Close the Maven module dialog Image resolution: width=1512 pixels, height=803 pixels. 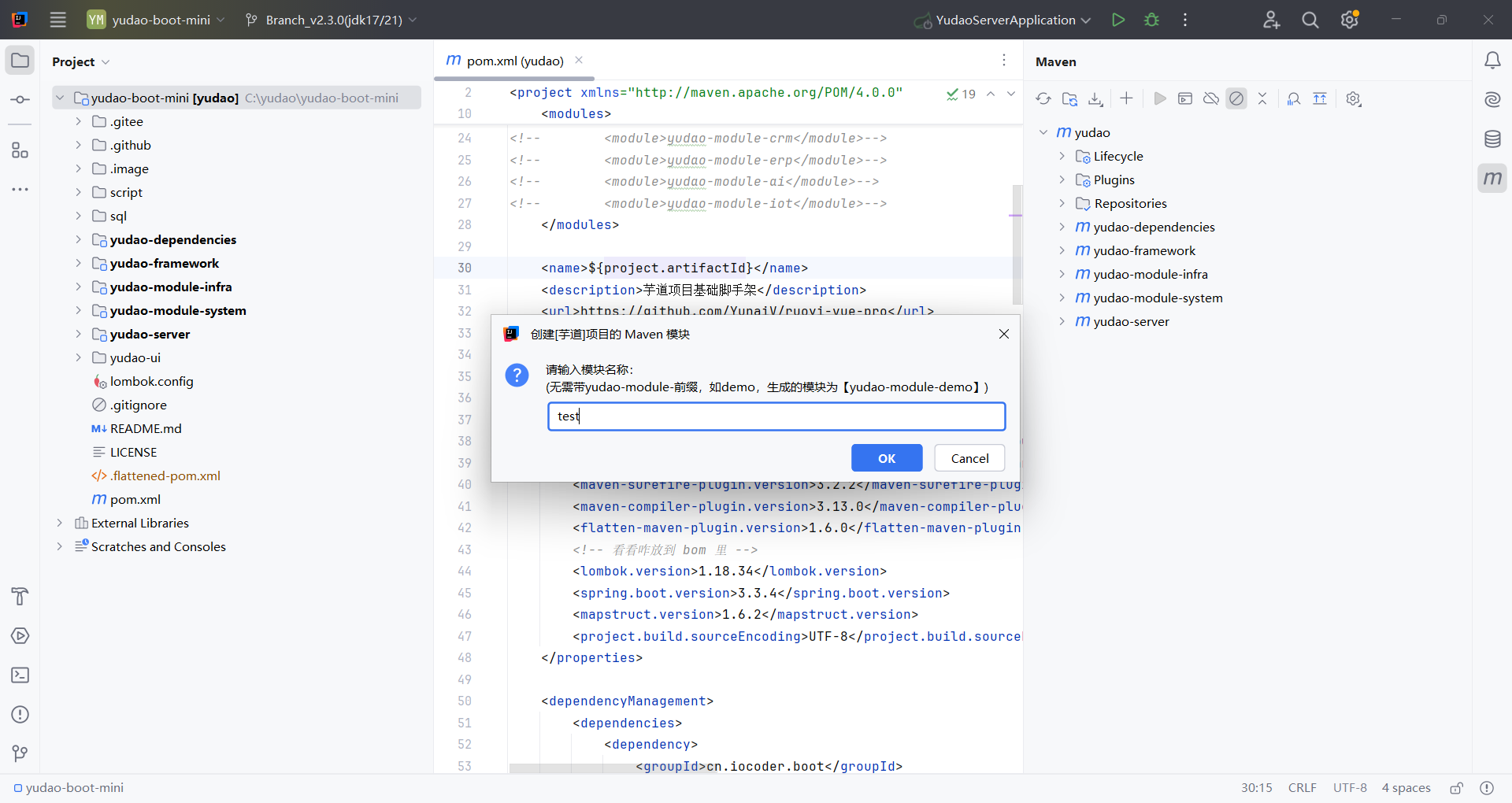coord(1003,334)
